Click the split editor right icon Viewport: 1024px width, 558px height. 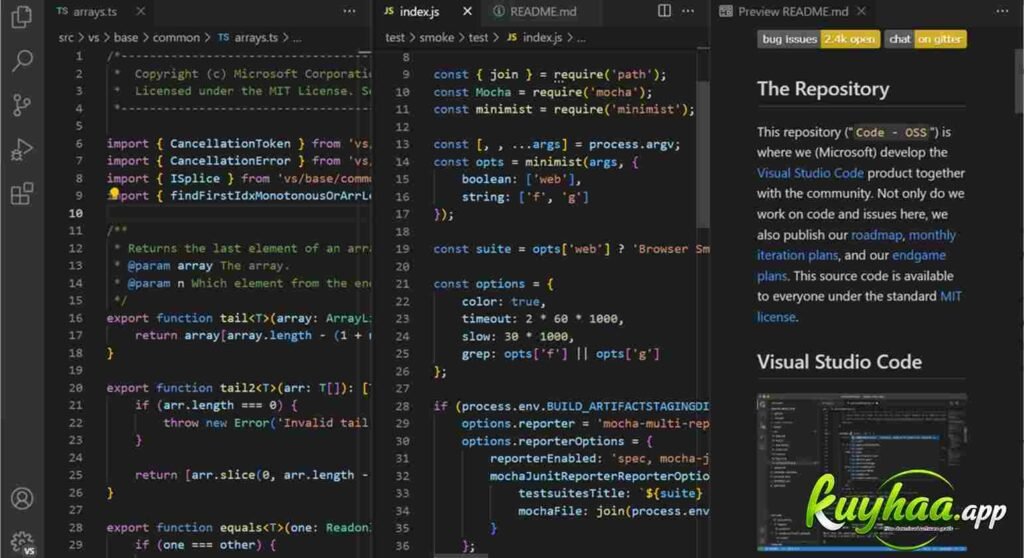664,10
